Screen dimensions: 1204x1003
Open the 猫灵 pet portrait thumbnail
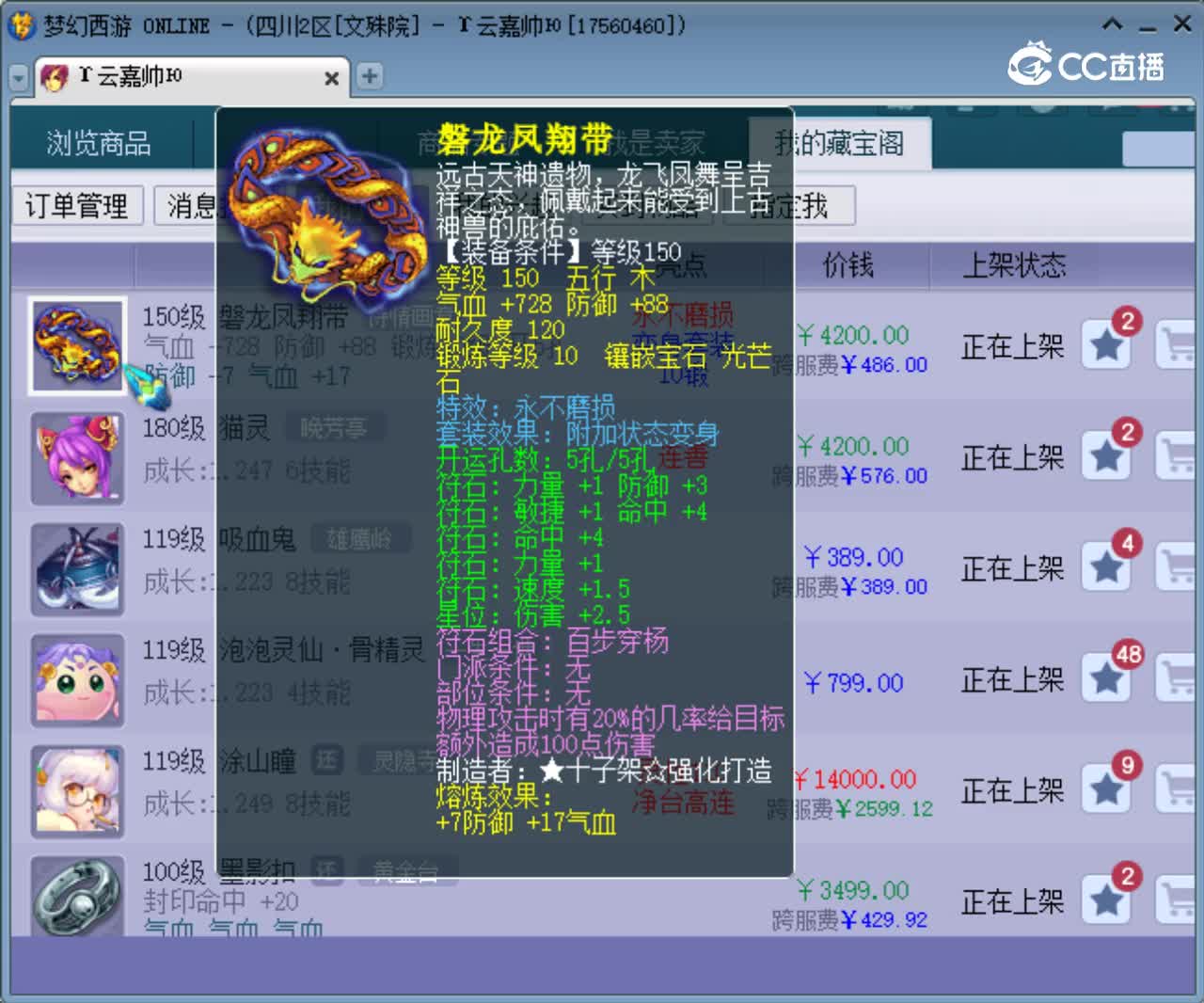pyautogui.click(x=77, y=458)
